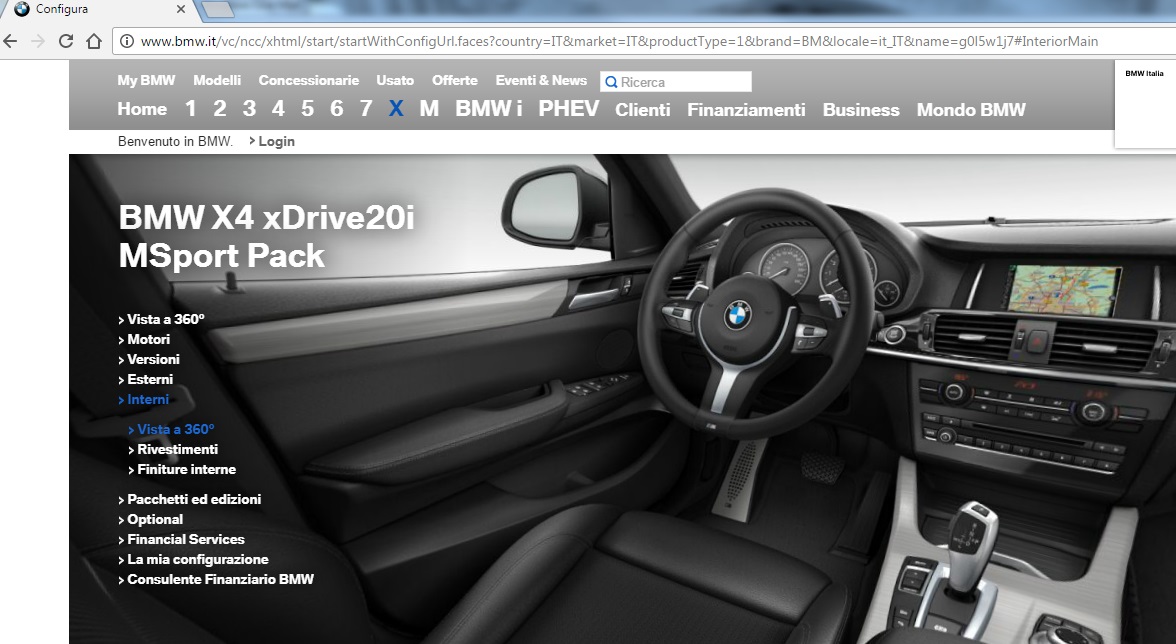Open Finanziamenti section
Screen dimensions: 1176x644
click(746, 110)
